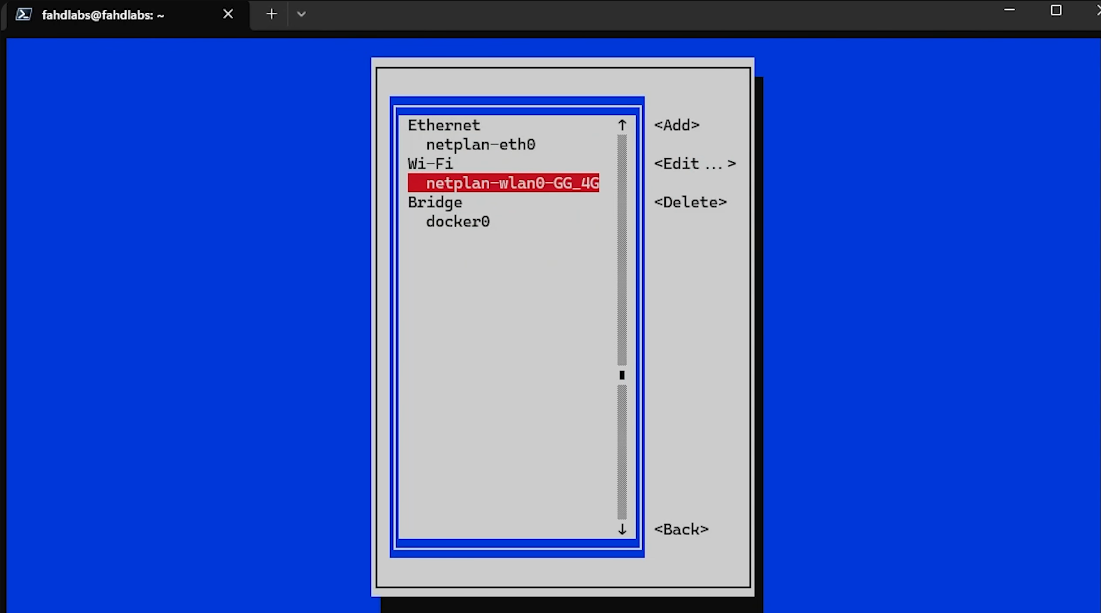The image size is (1101, 613).
Task: Click Delete to remove the highlighted connection
Action: pos(692,202)
